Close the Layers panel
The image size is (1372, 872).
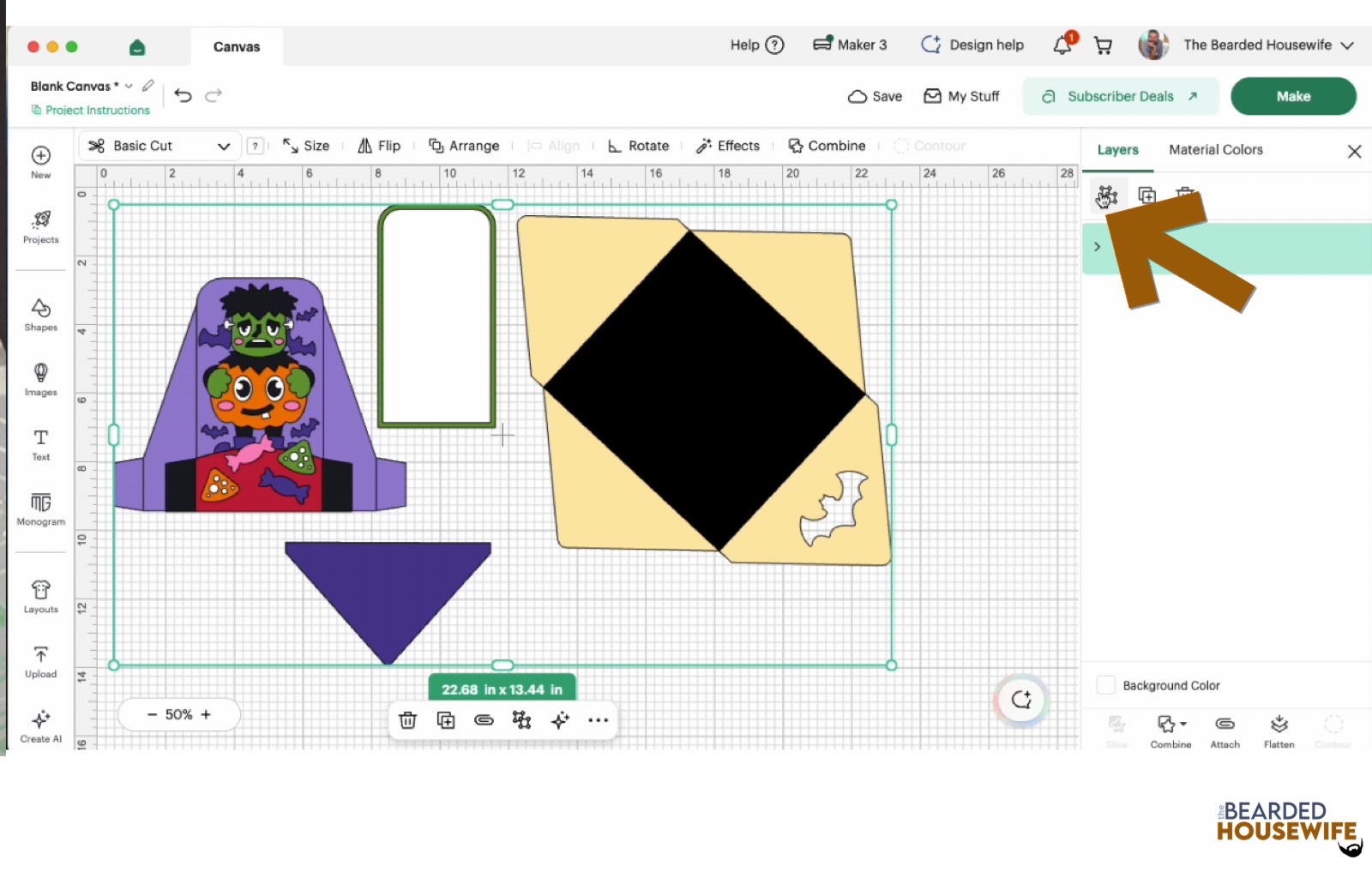[x=1354, y=151]
